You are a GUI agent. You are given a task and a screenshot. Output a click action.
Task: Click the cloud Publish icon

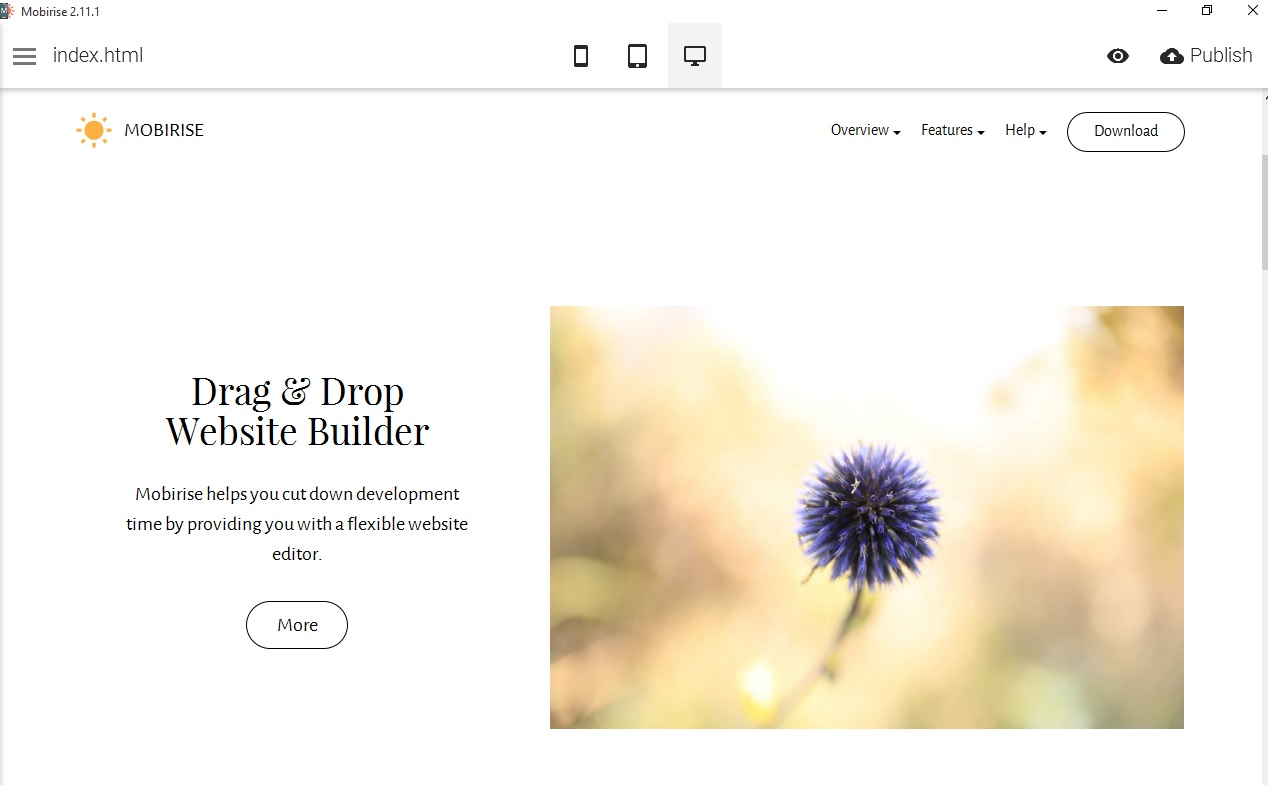(1172, 56)
